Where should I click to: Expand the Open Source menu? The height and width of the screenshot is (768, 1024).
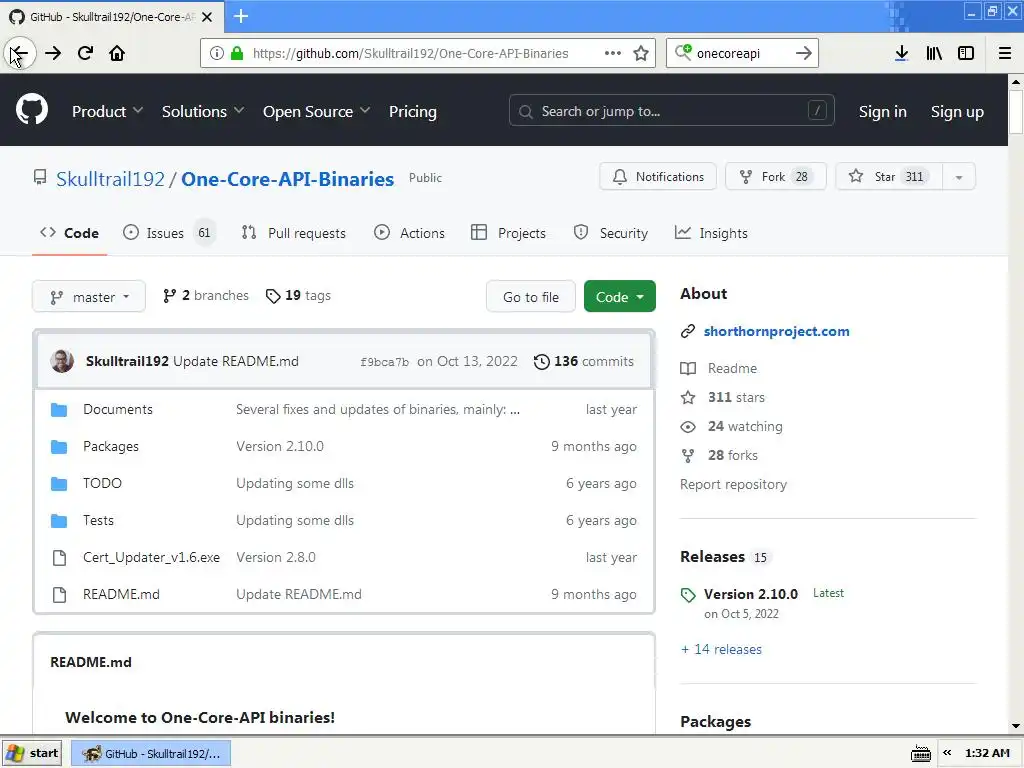coord(316,112)
